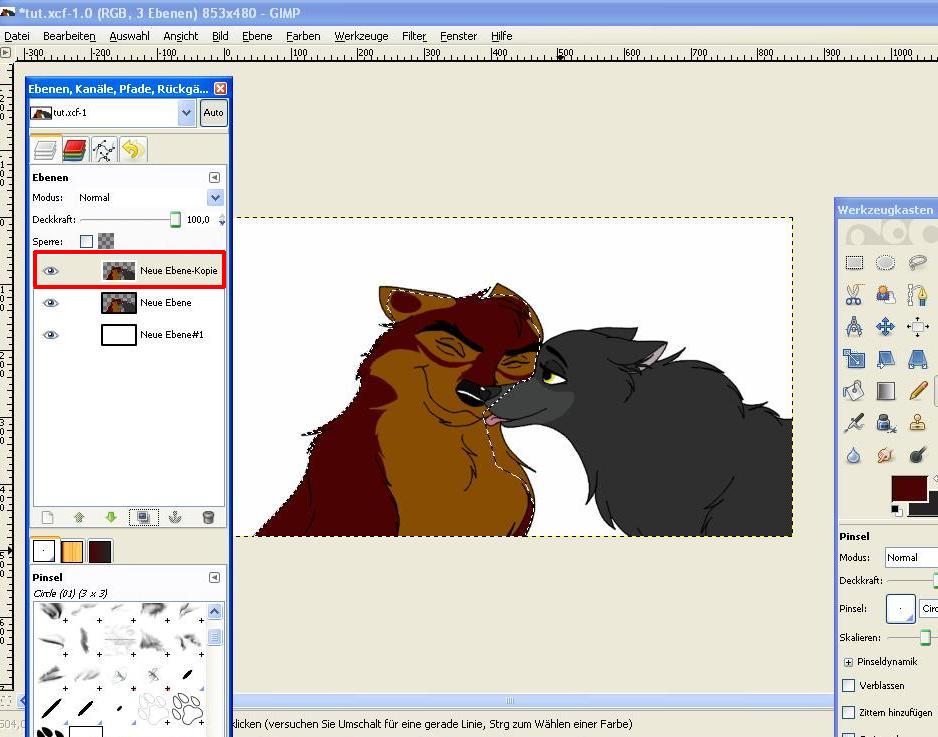This screenshot has height=737, width=938.
Task: Open the Ebene menu
Action: point(257,36)
